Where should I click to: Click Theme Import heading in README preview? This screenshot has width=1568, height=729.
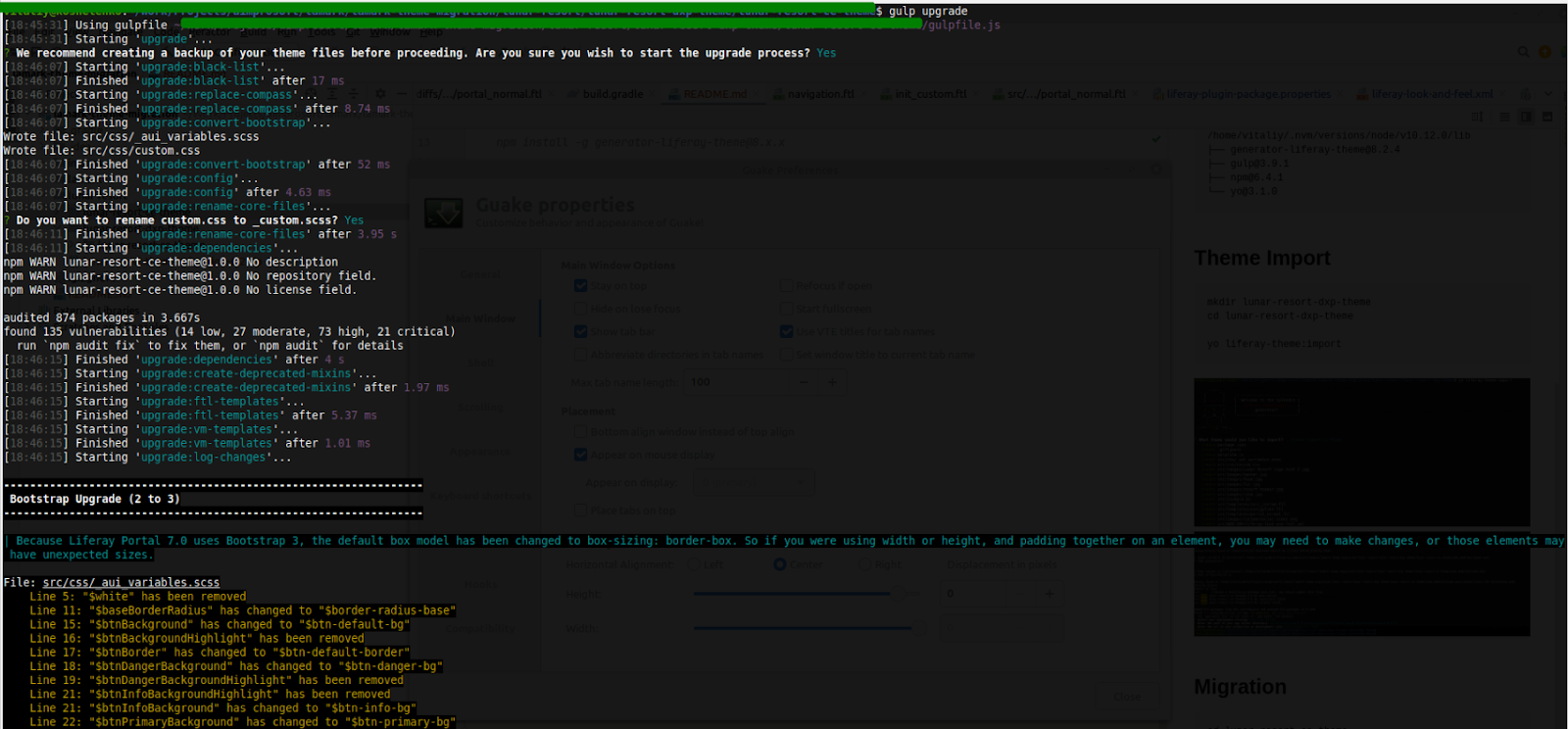click(x=1262, y=258)
